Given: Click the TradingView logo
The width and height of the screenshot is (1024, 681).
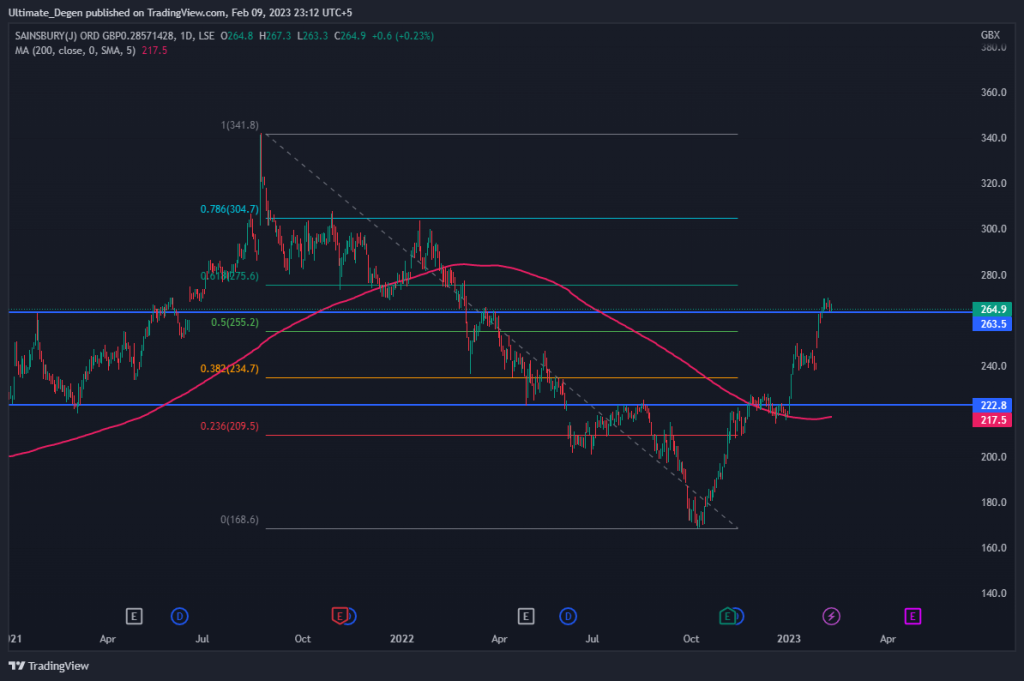Looking at the screenshot, I should coord(49,666).
